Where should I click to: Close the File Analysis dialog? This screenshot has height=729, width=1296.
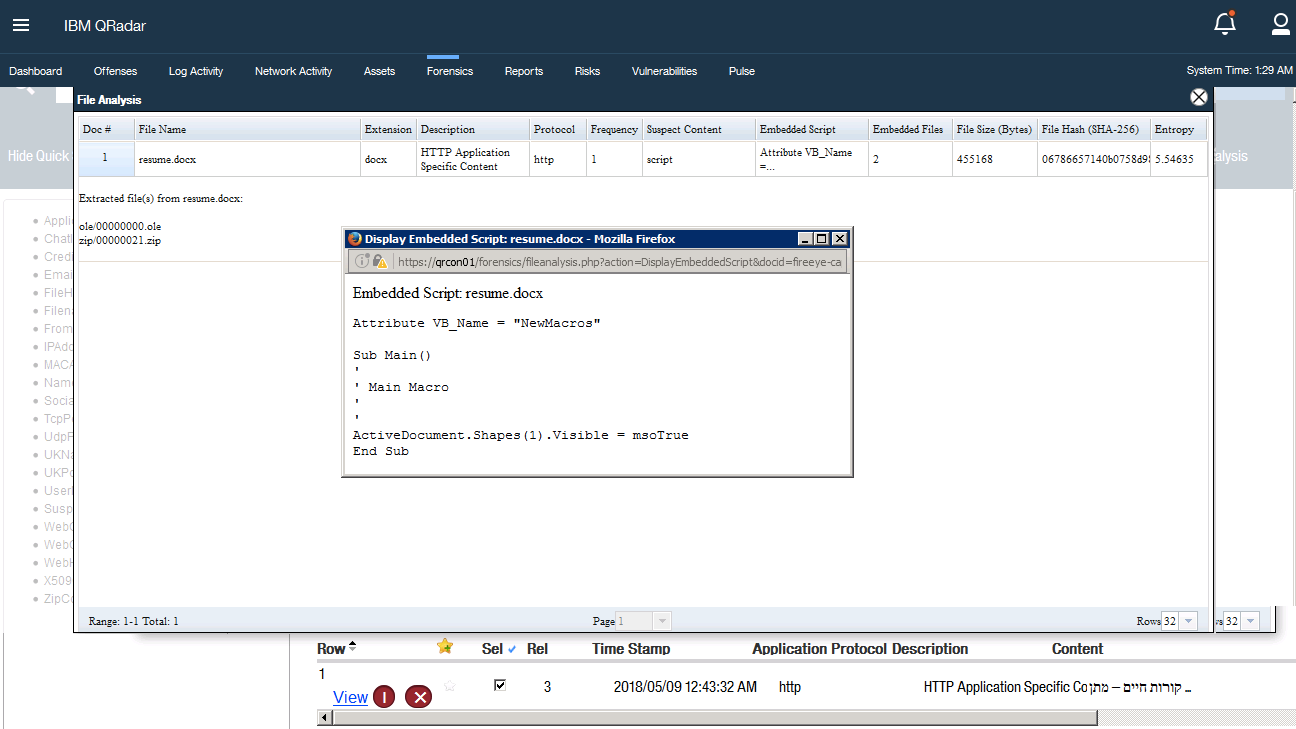tap(1199, 97)
